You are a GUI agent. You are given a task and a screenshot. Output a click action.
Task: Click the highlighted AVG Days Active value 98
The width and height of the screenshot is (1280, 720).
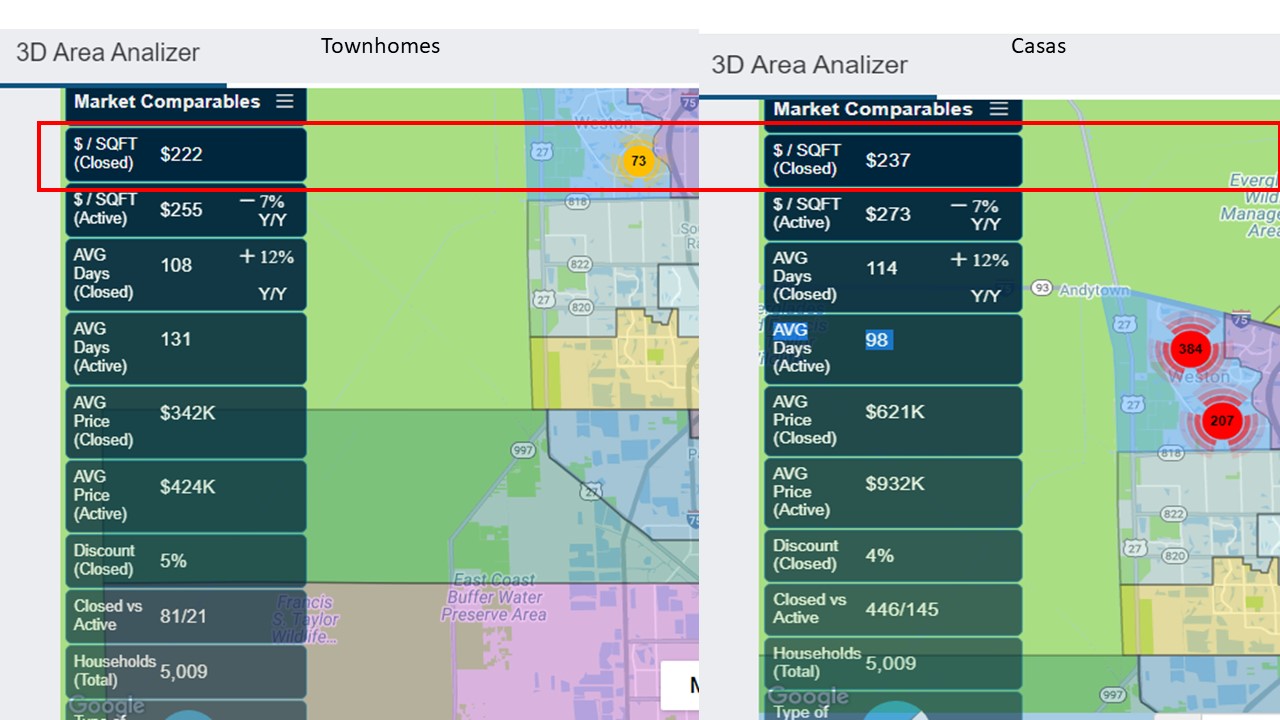tap(877, 340)
